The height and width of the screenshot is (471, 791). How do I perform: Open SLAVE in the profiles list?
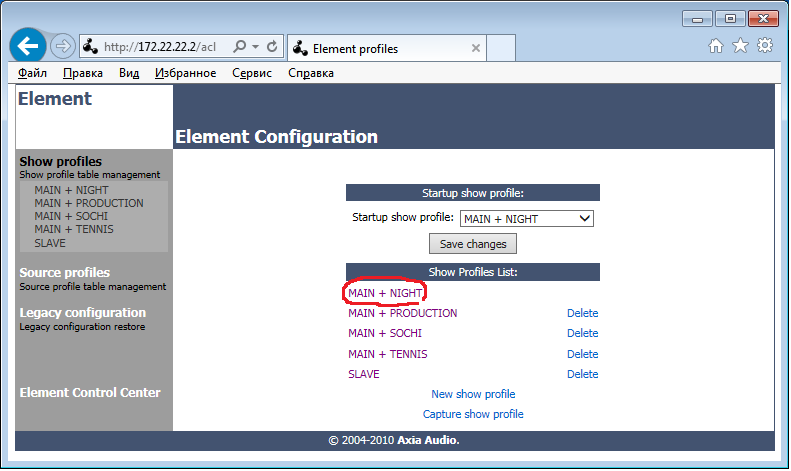tap(364, 374)
